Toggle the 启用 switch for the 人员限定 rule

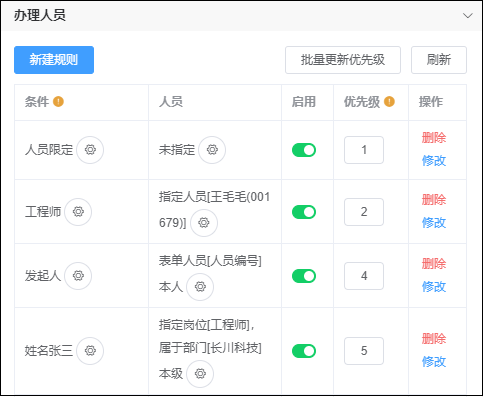click(x=304, y=150)
